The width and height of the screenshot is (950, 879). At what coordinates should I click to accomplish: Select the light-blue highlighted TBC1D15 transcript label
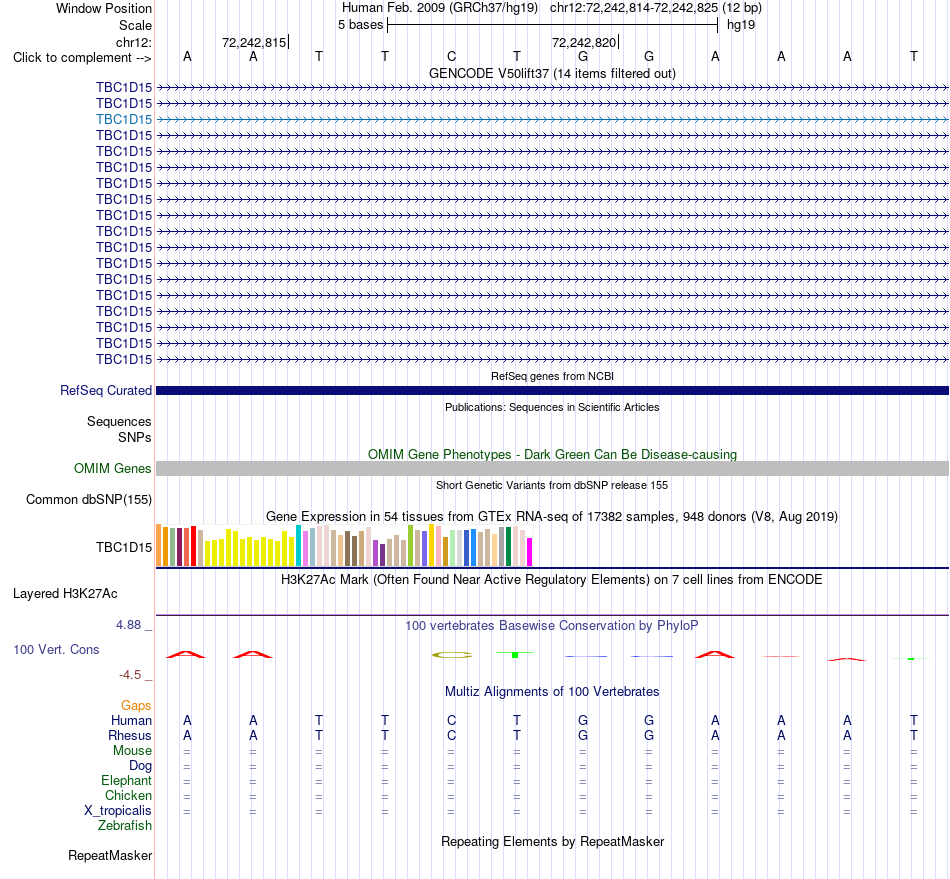(124, 119)
